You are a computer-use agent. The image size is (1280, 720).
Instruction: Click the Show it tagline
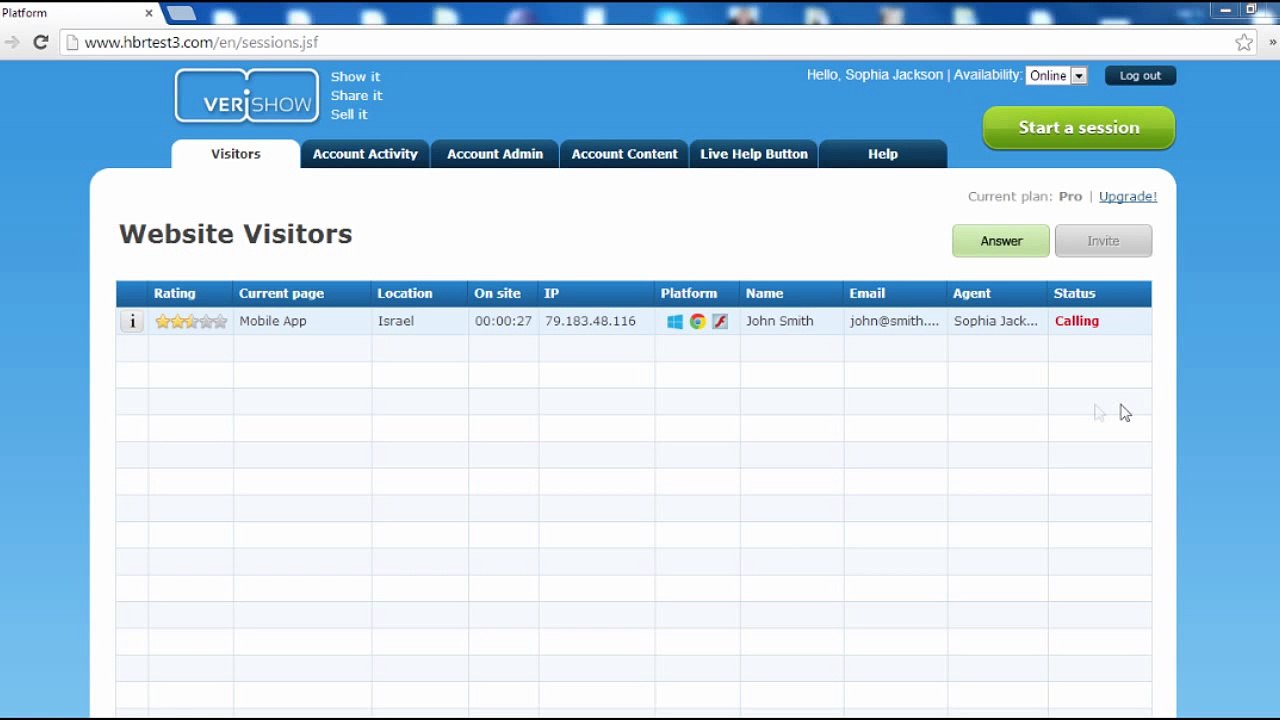[x=355, y=77]
